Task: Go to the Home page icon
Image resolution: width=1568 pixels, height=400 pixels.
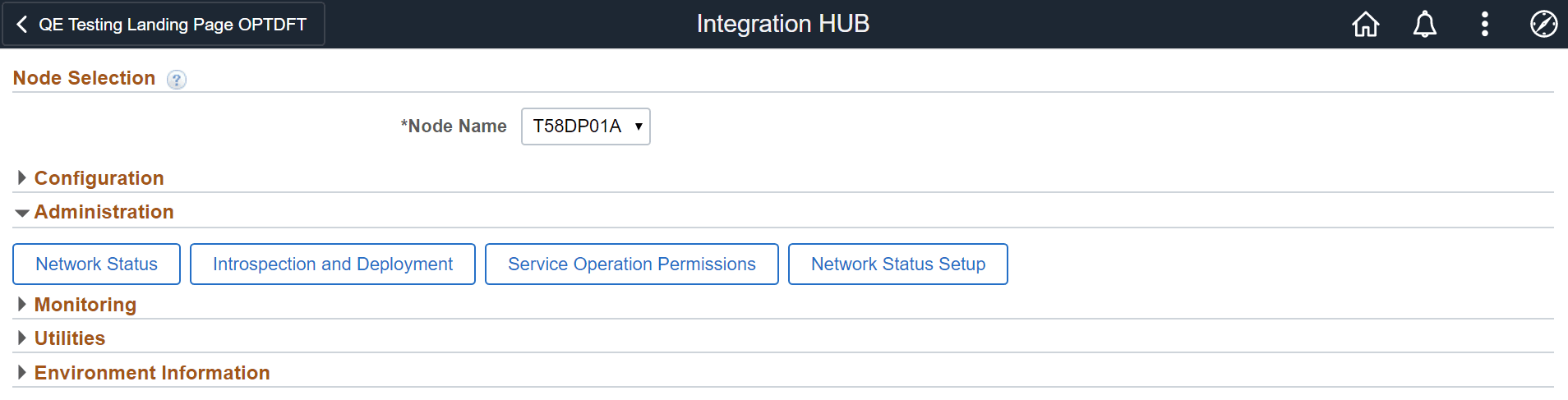Action: (x=1365, y=25)
